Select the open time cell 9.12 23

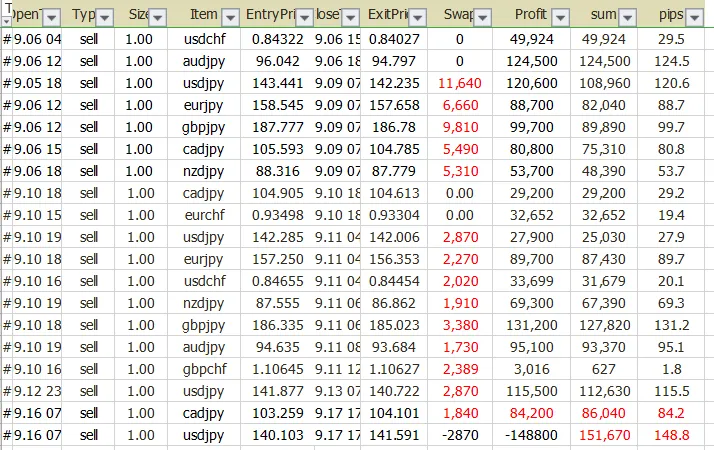pos(37,391)
